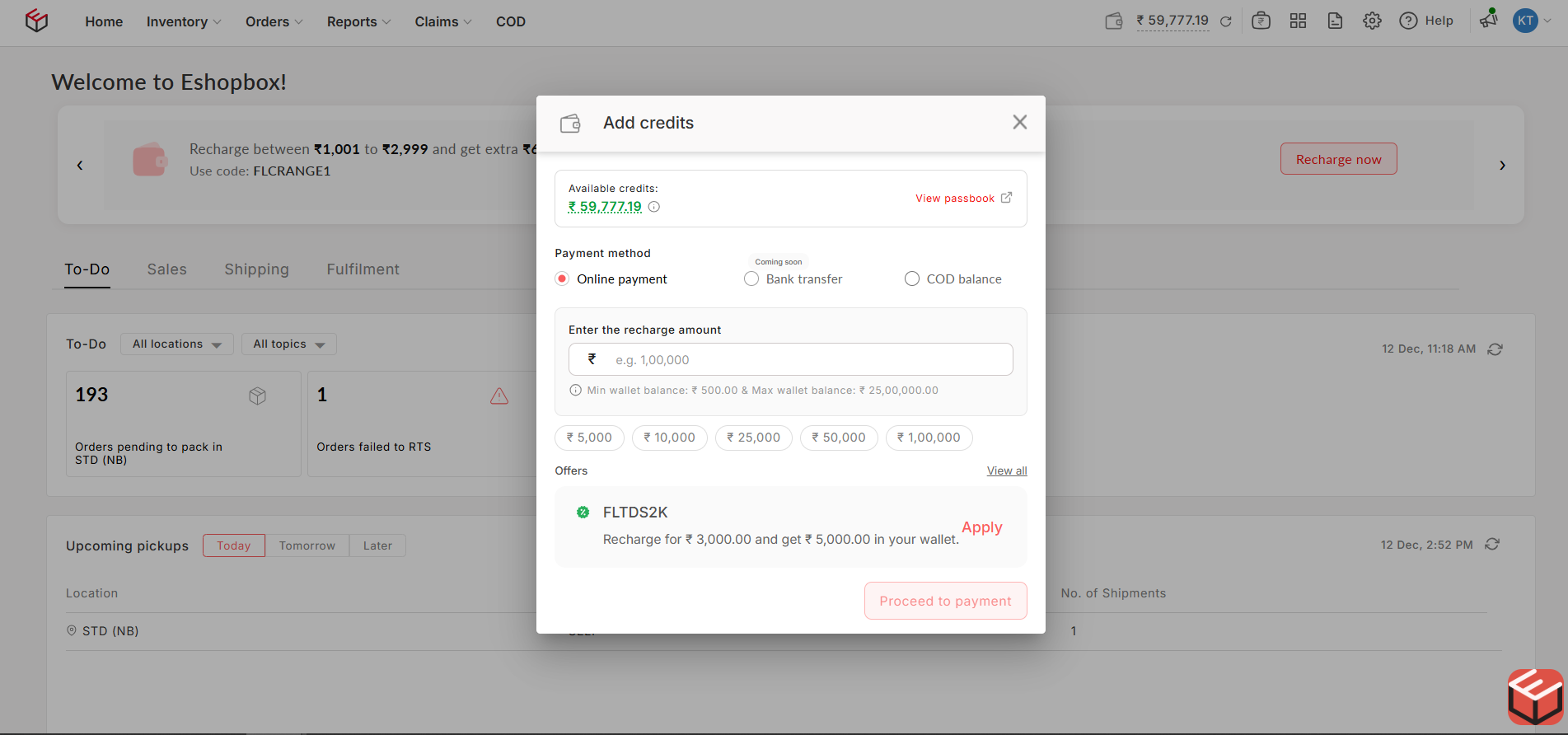The width and height of the screenshot is (1568, 735).
Task: Close the Add credits dialog
Action: tap(1019, 123)
